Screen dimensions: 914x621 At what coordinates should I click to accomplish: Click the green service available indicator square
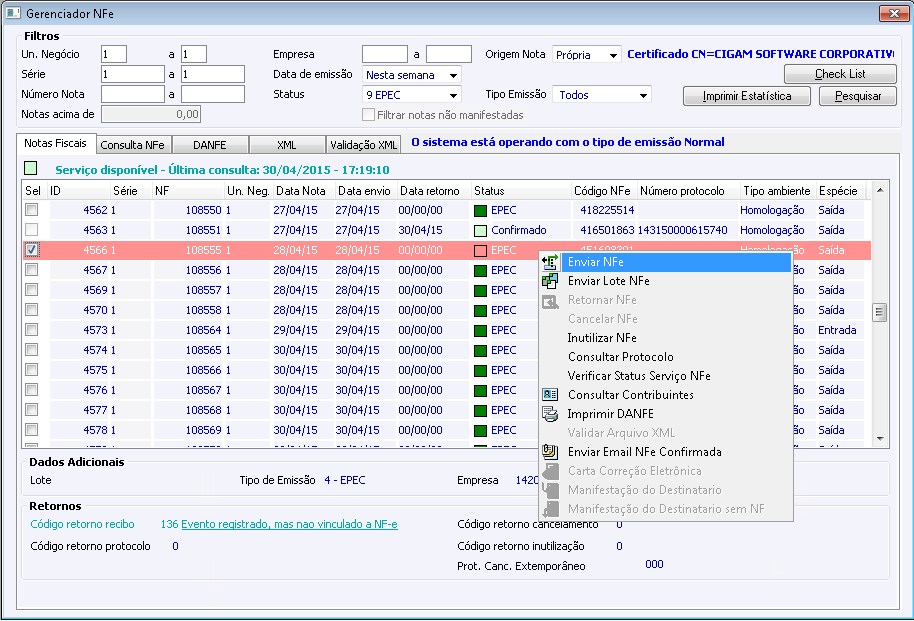(x=31, y=169)
